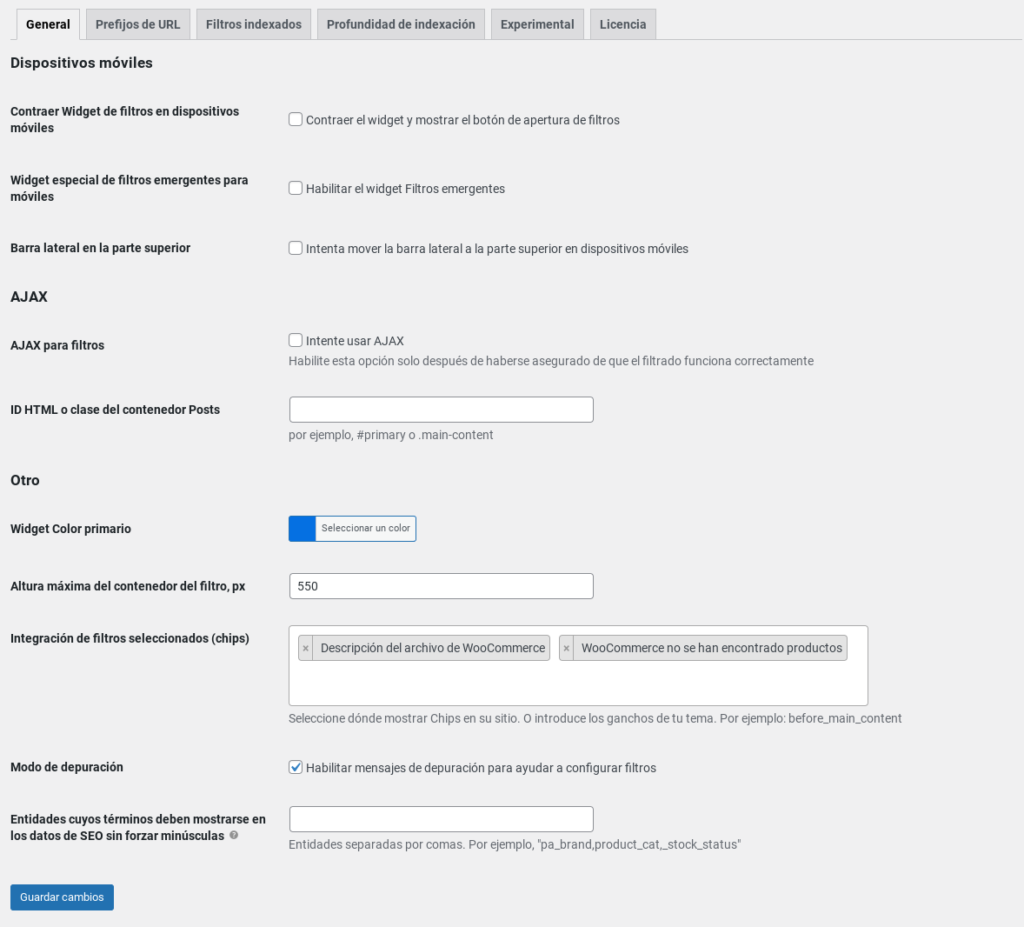Check Habilitar el widget Filtros emergentes

[x=296, y=188]
